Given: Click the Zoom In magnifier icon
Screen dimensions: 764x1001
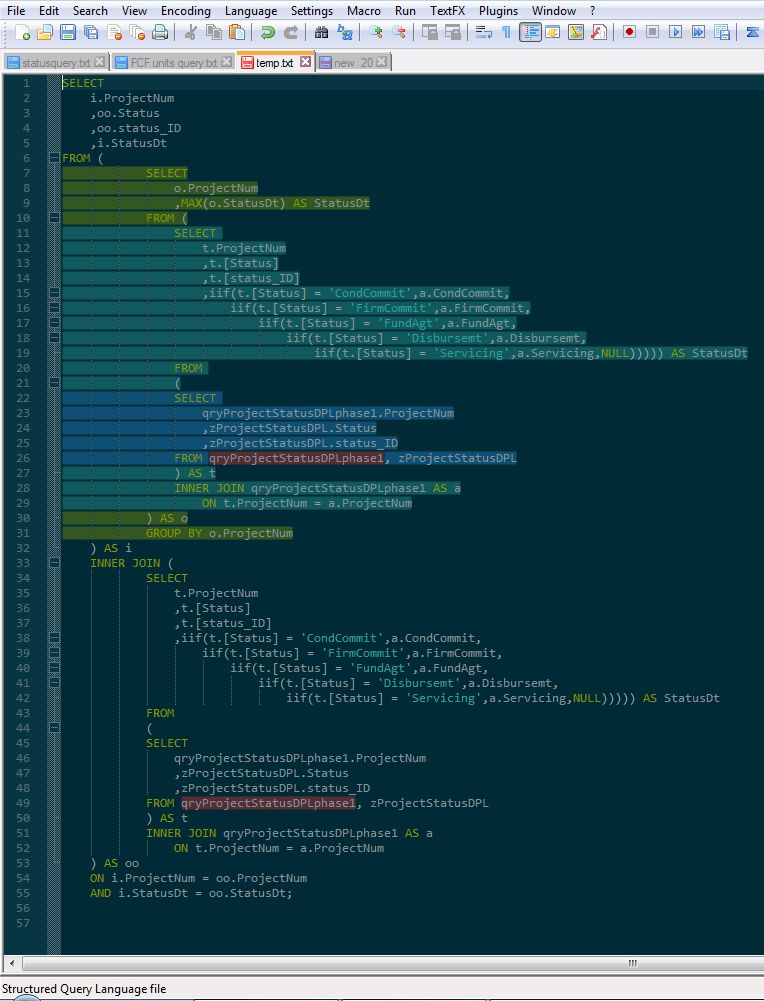Looking at the screenshot, I should [376, 32].
